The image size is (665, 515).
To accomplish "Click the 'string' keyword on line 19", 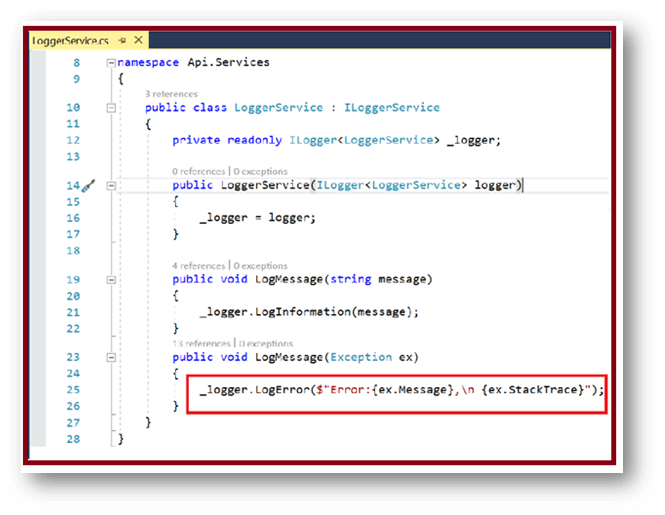I will click(x=351, y=279).
